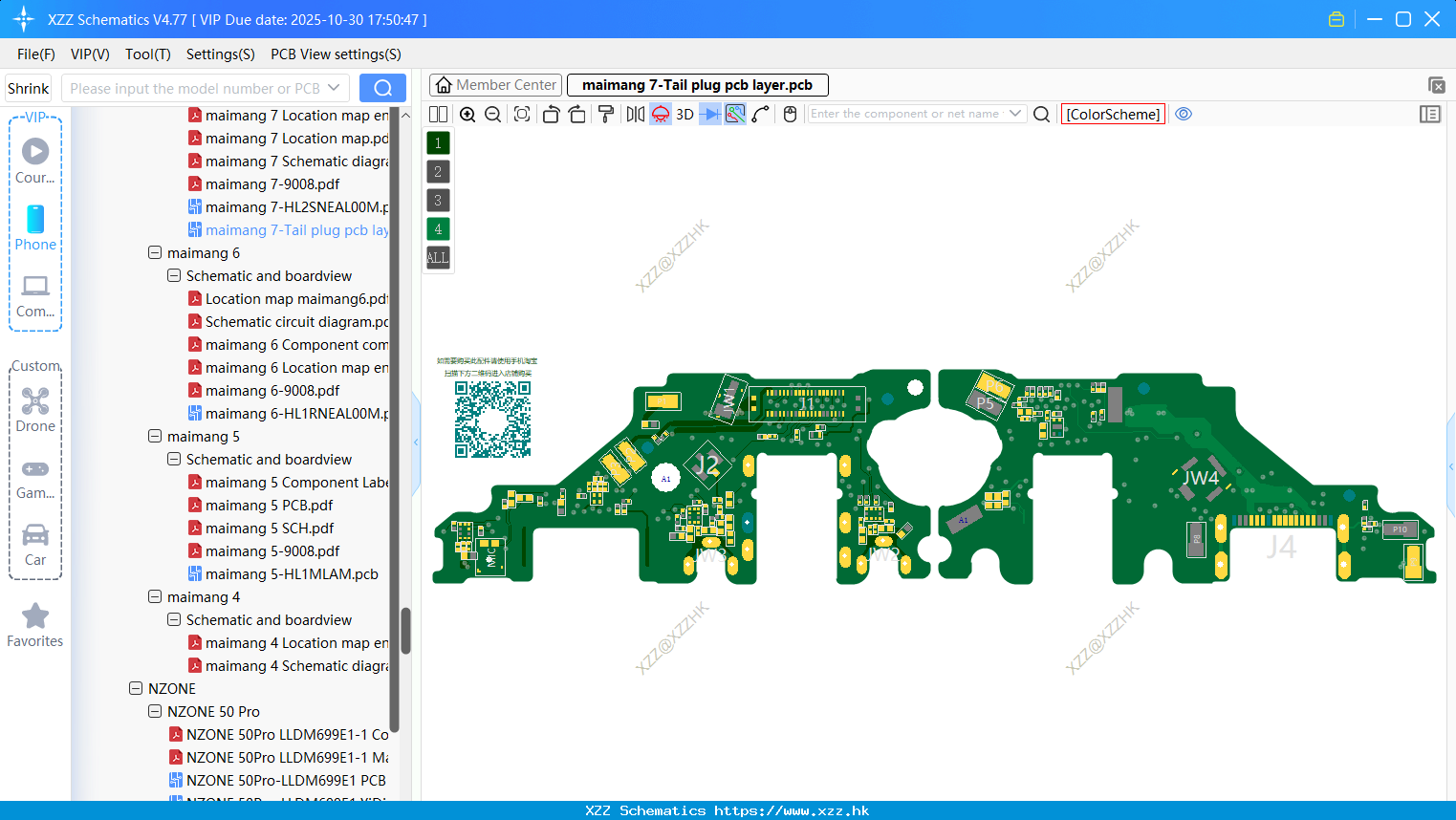Collapse the maimang 5 tree node
Screen dimensions: 1456x820
tap(155, 437)
